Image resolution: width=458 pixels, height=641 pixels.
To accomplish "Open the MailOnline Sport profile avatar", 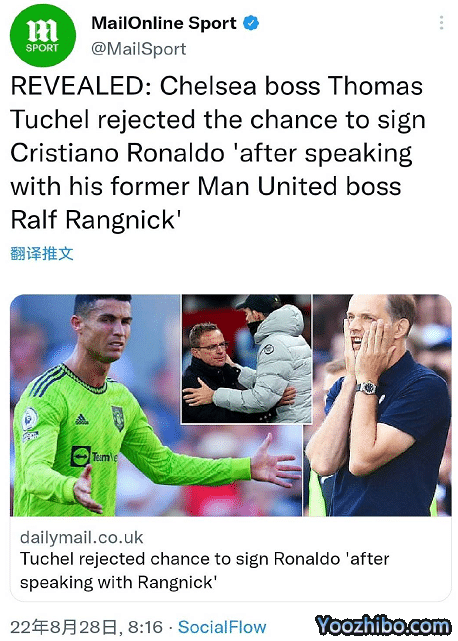I will point(43,35).
